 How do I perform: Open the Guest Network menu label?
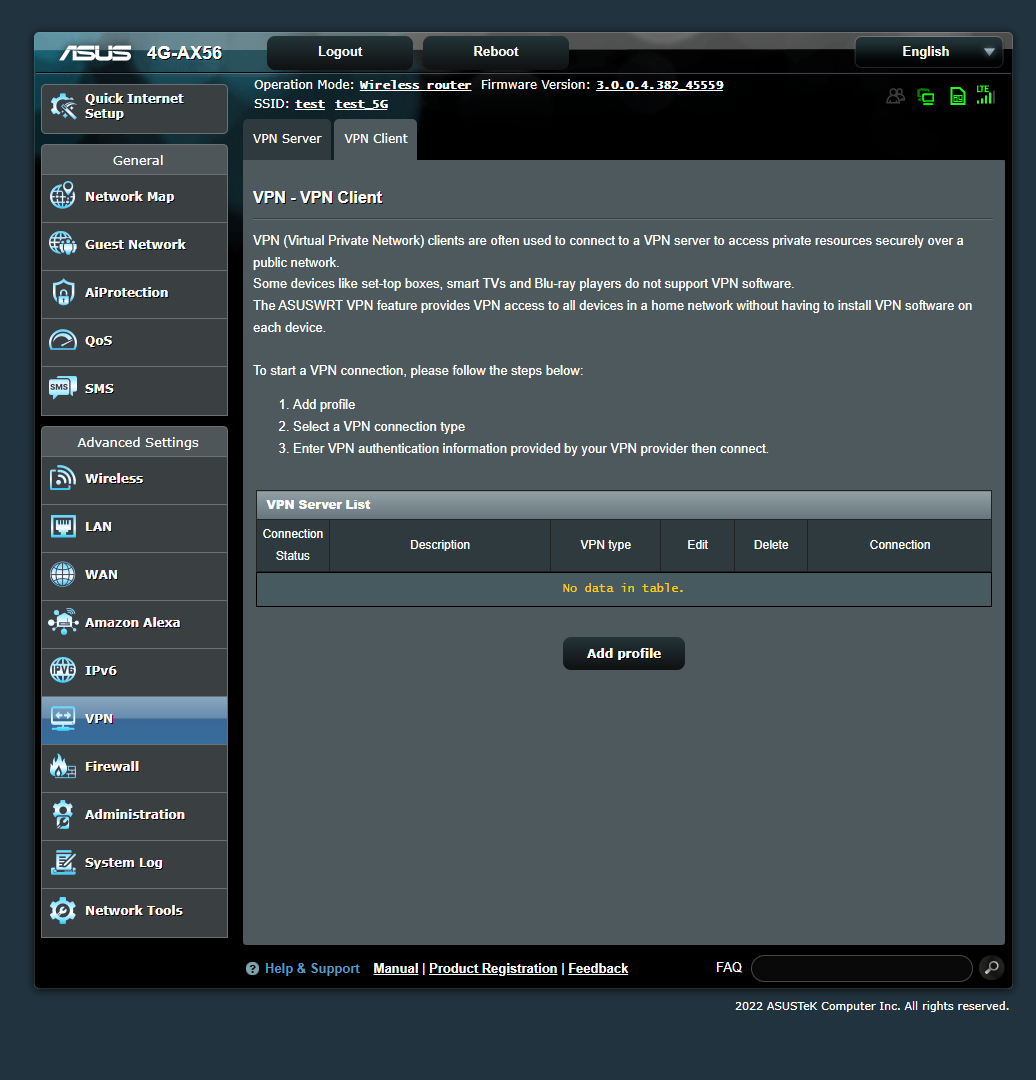coord(135,245)
